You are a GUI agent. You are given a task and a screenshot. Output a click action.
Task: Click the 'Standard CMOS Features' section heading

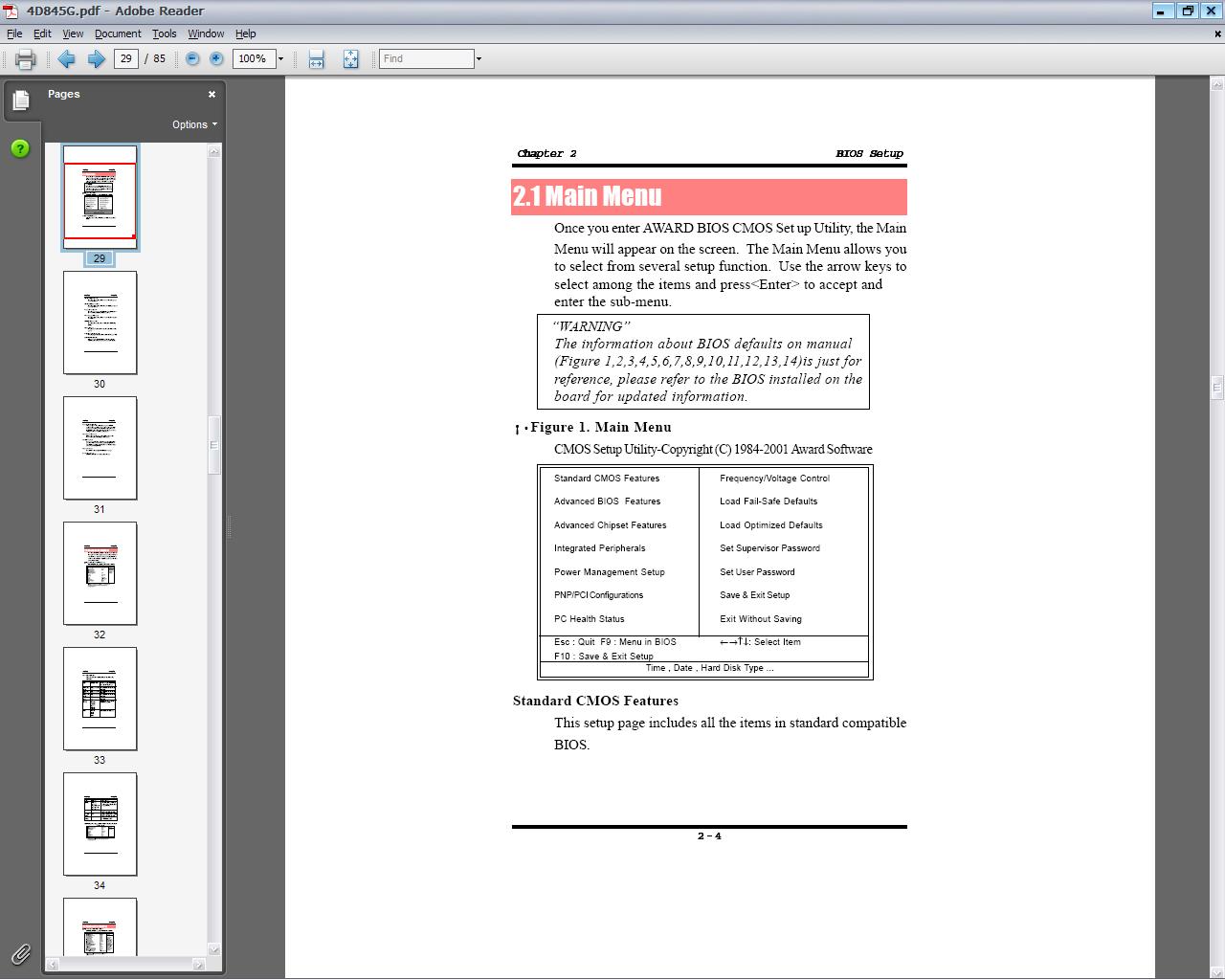(595, 702)
